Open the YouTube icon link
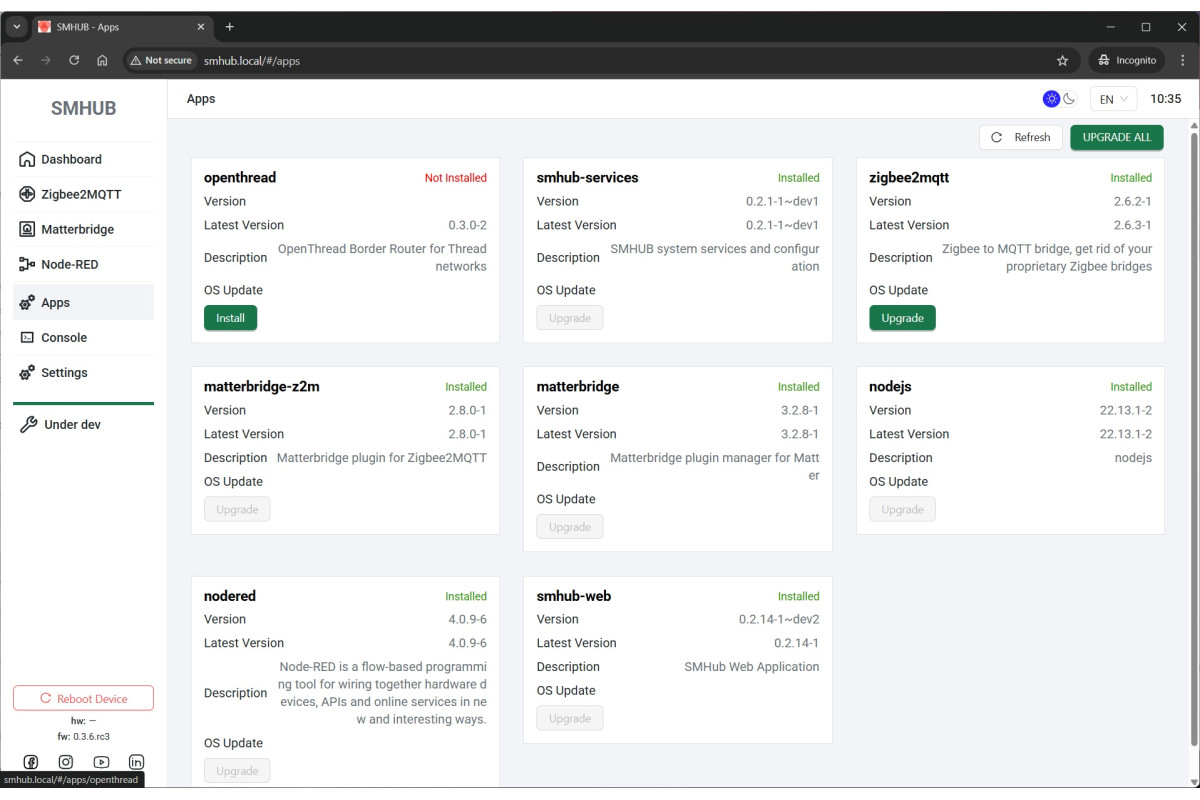Image resolution: width=1200 pixels, height=800 pixels. (101, 762)
